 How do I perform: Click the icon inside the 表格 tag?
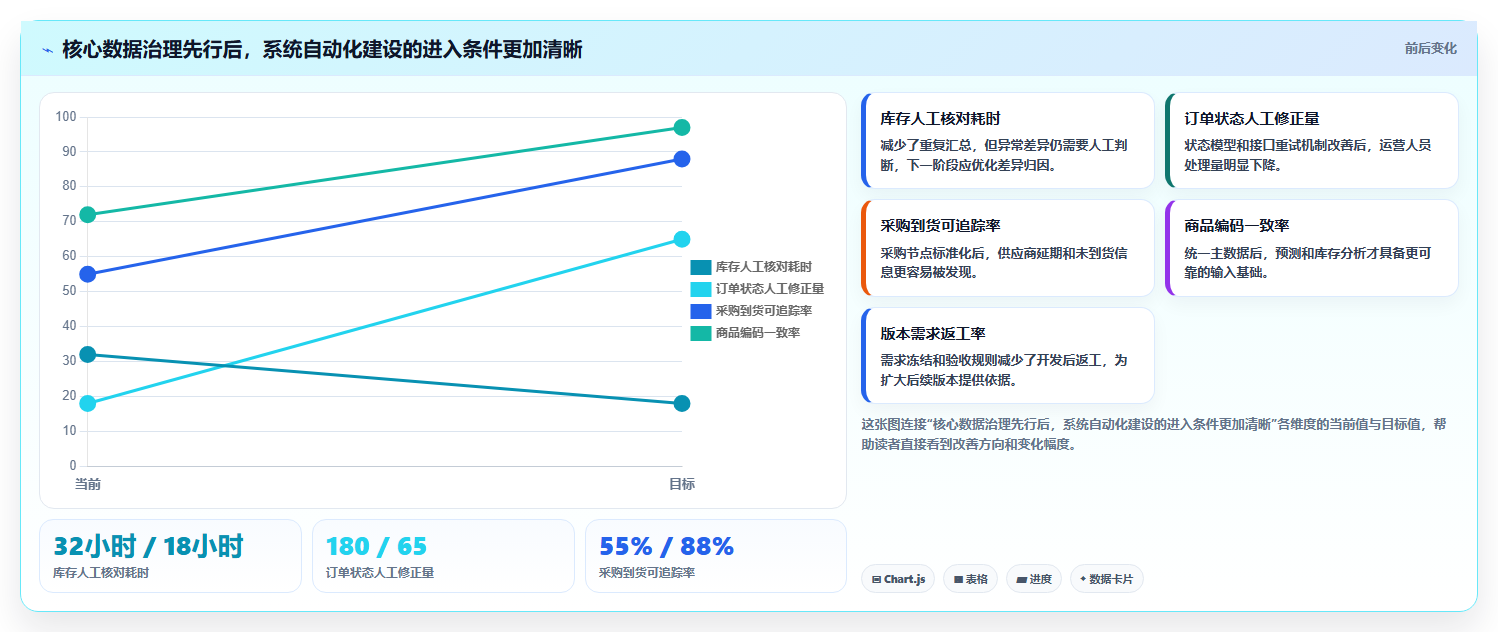tap(958, 579)
